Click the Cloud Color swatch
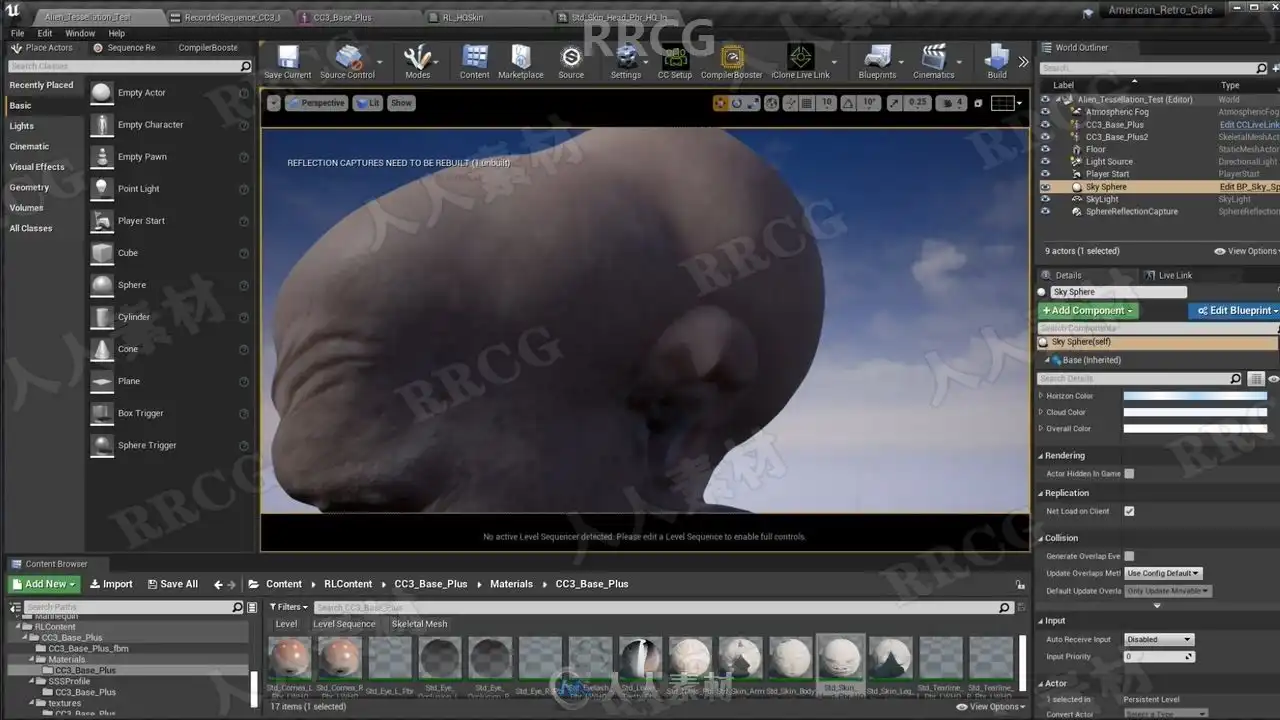This screenshot has height=720, width=1280. [1195, 412]
